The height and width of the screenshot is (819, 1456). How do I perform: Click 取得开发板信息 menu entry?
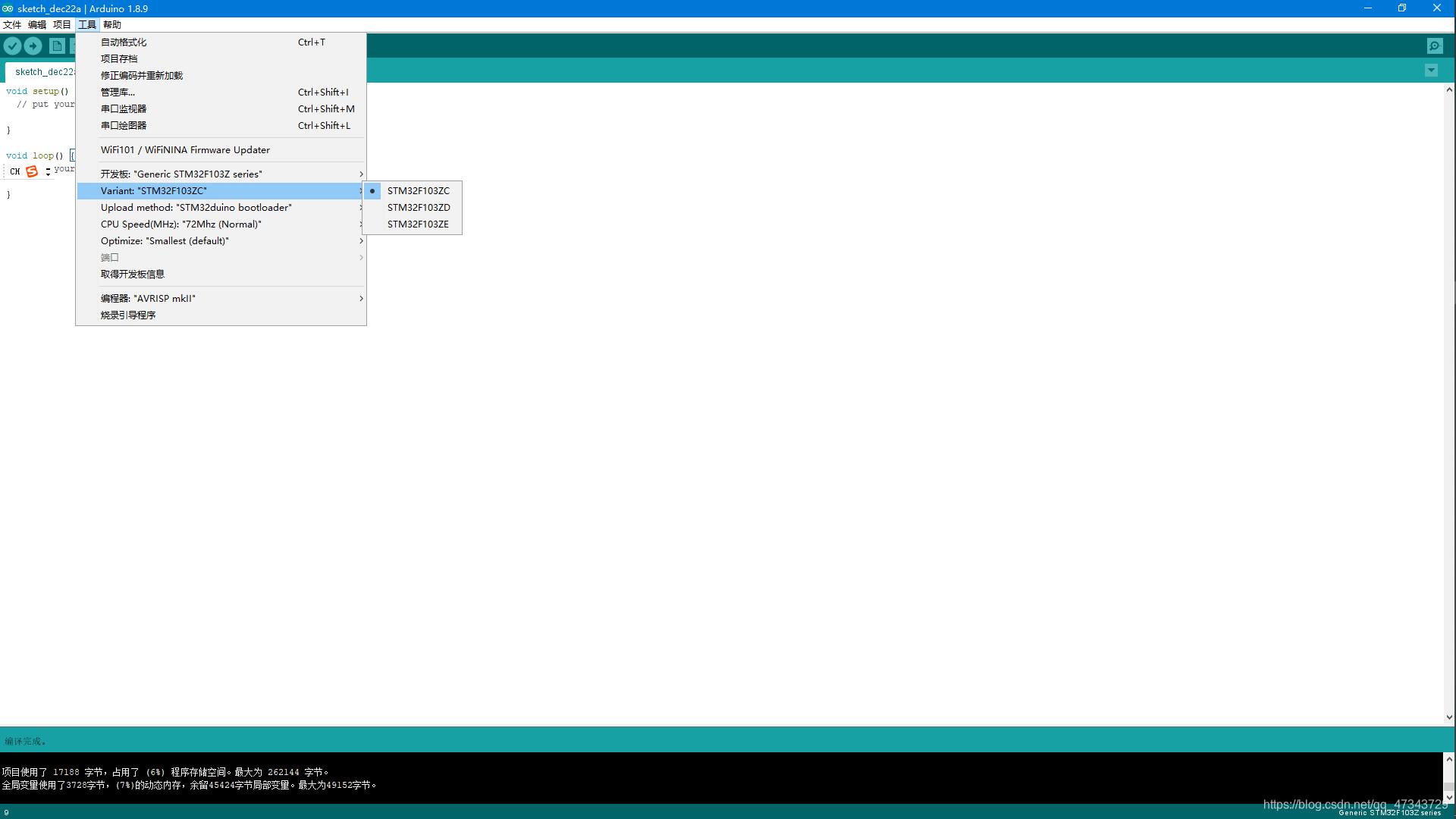(x=221, y=275)
